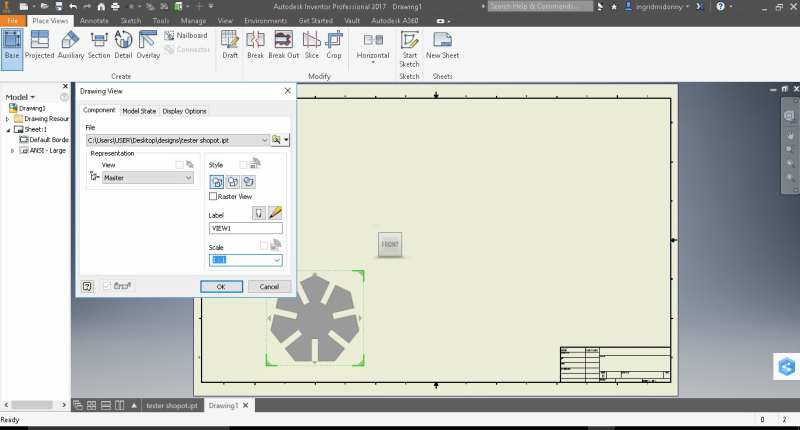Browse for an existing file icon

(276, 140)
